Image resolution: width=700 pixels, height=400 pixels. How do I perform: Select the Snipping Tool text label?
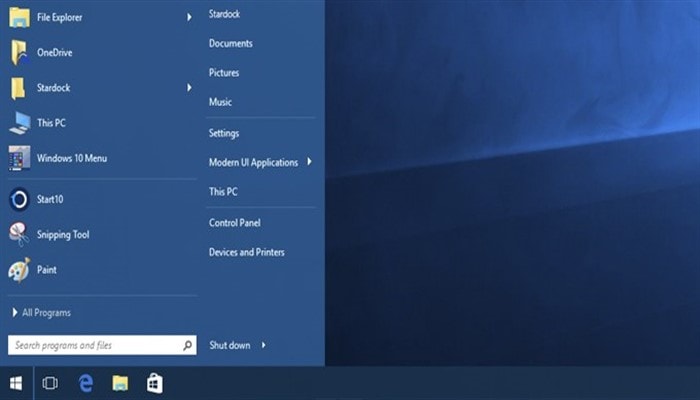coord(63,235)
